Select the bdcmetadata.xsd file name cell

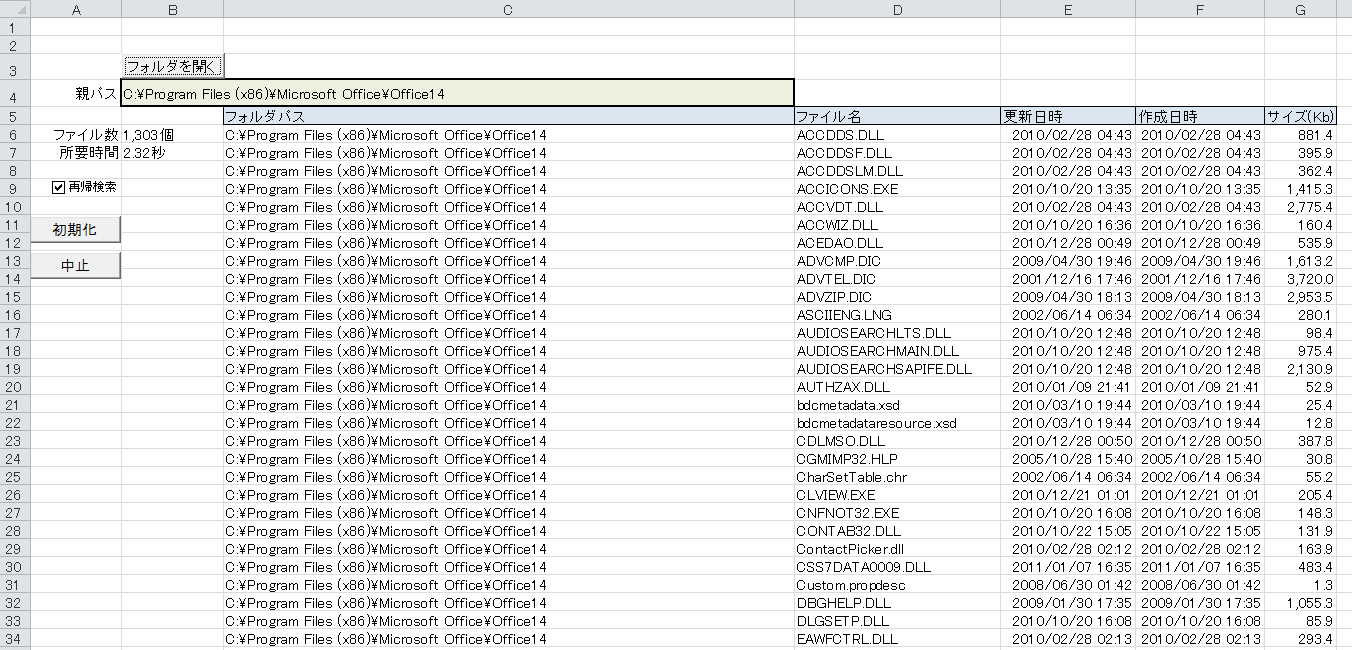pyautogui.click(x=897, y=404)
